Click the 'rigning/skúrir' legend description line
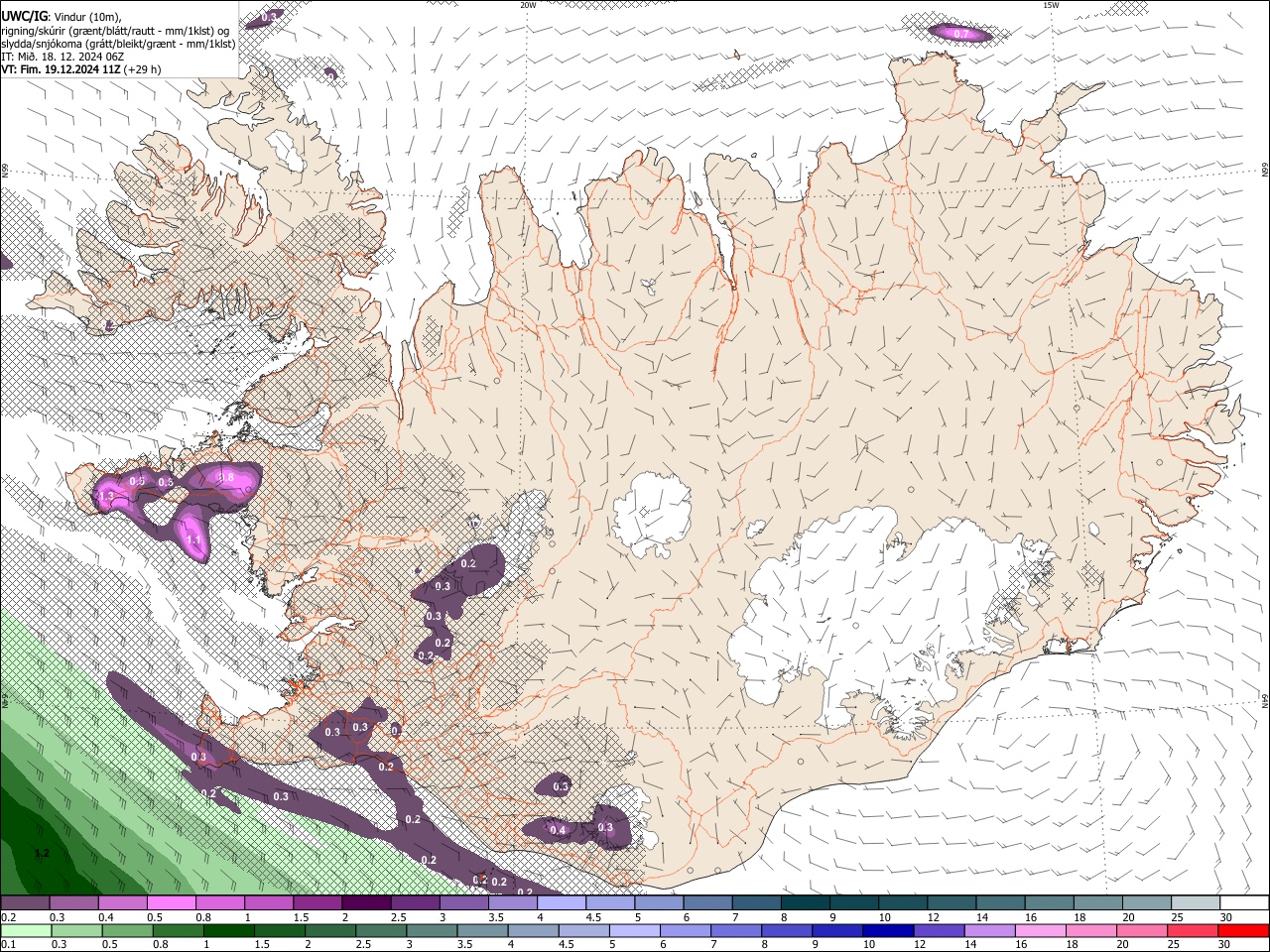The width and height of the screenshot is (1270, 952). click(115, 31)
